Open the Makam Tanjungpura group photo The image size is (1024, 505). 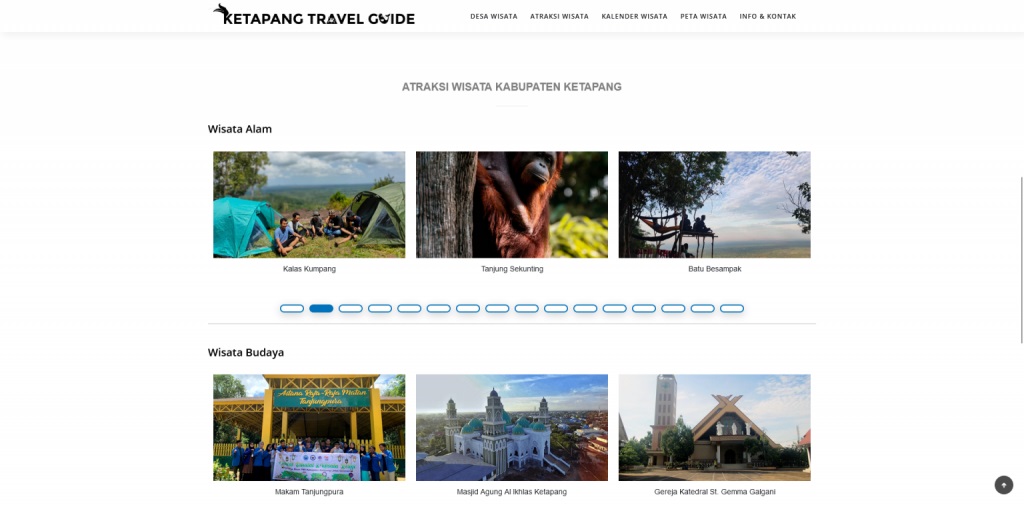pyautogui.click(x=309, y=427)
